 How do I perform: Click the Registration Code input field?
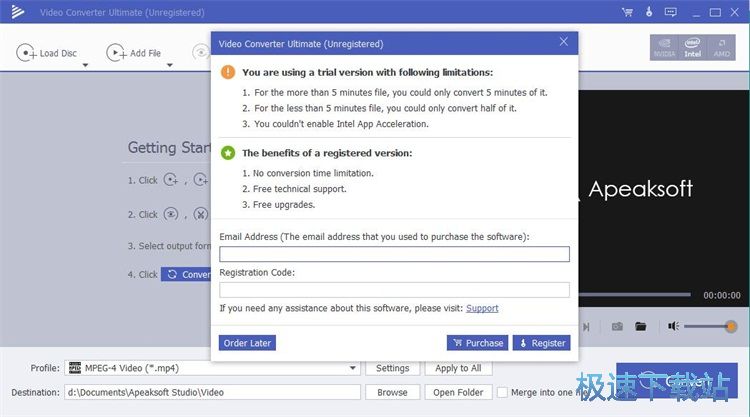[394, 290]
